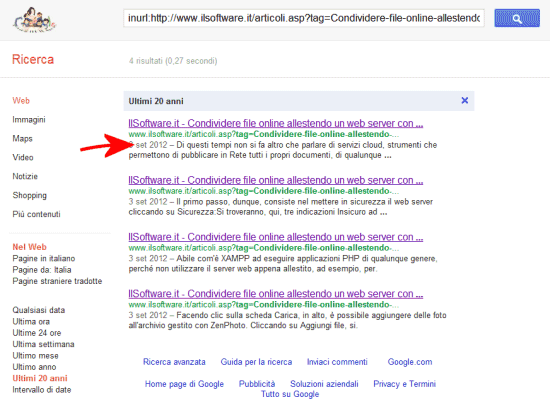
Task: Open Intervallo di date option
Action: pyautogui.click(x=42, y=390)
